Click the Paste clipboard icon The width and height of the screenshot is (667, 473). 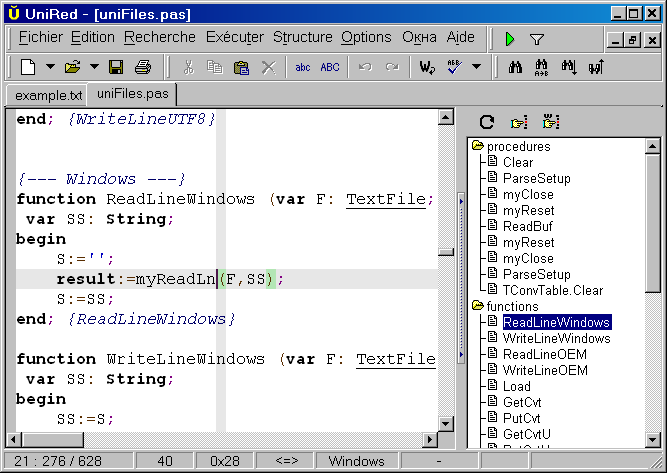241,68
